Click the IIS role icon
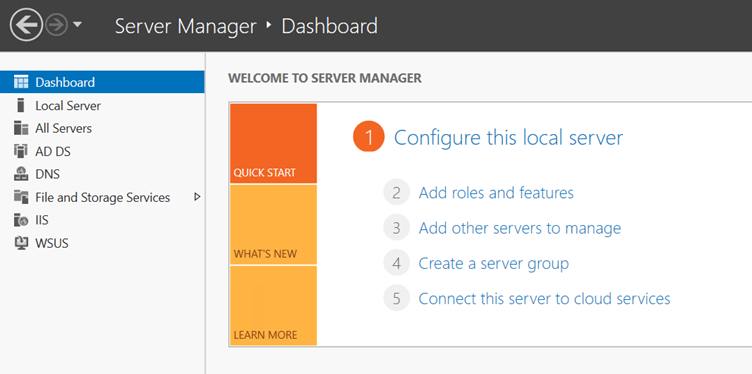The width and height of the screenshot is (752, 374). [21, 220]
